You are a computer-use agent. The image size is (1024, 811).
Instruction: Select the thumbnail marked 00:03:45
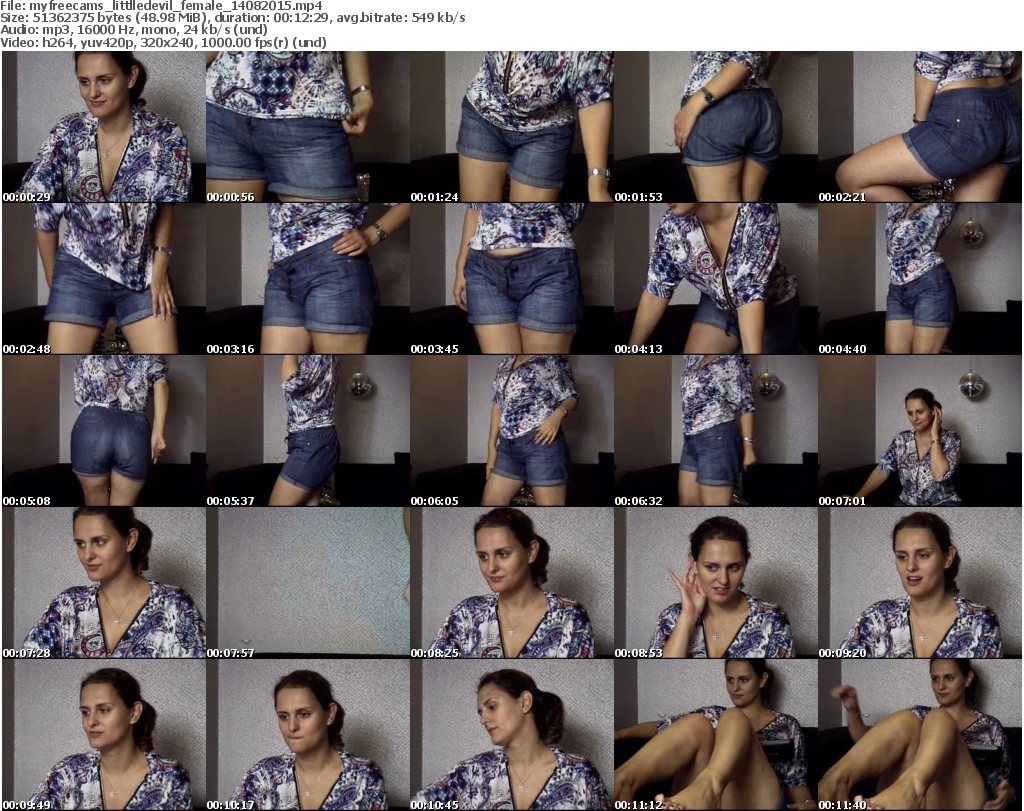coord(511,279)
